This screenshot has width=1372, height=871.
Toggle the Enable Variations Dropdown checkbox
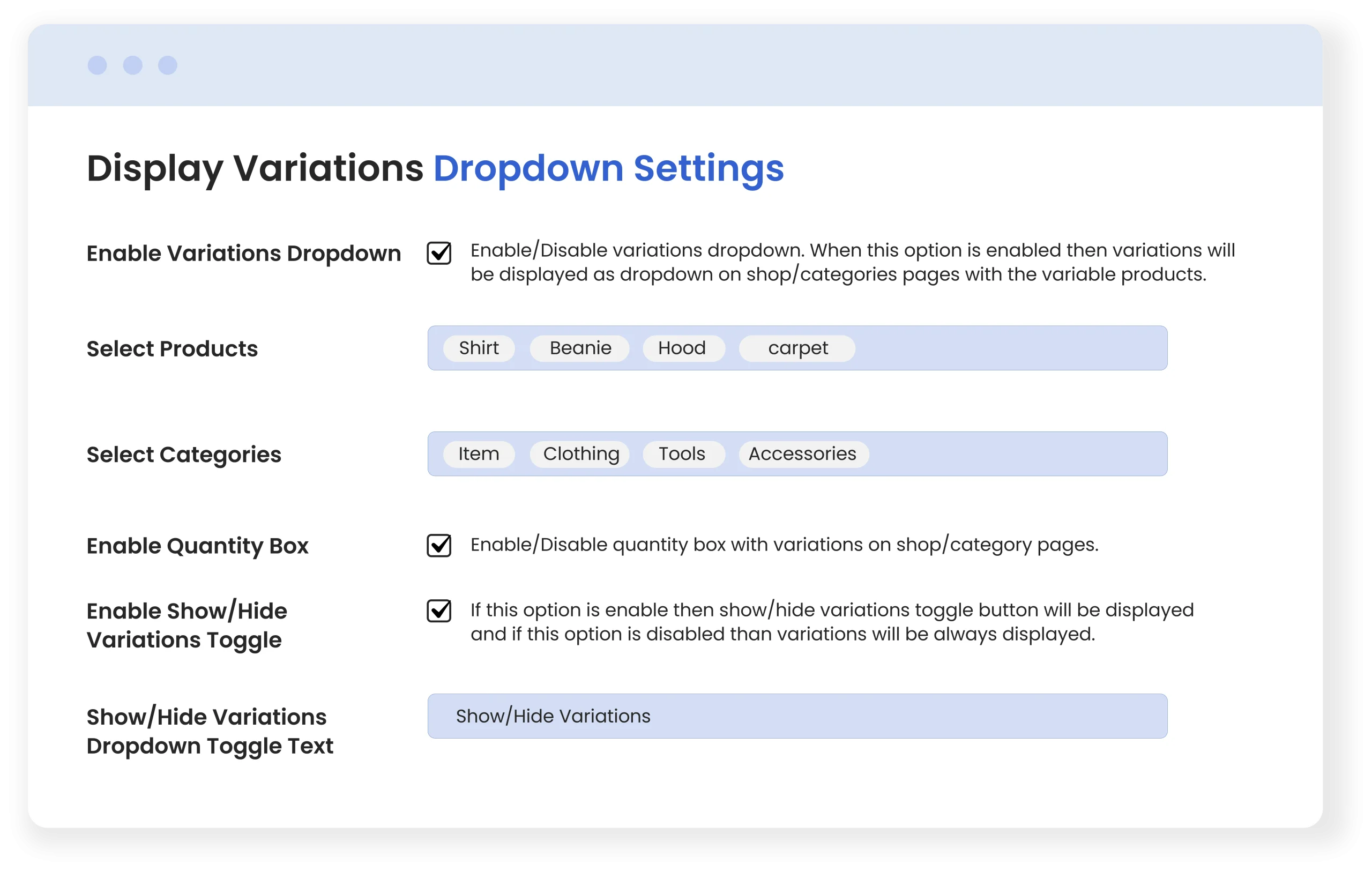(x=439, y=253)
